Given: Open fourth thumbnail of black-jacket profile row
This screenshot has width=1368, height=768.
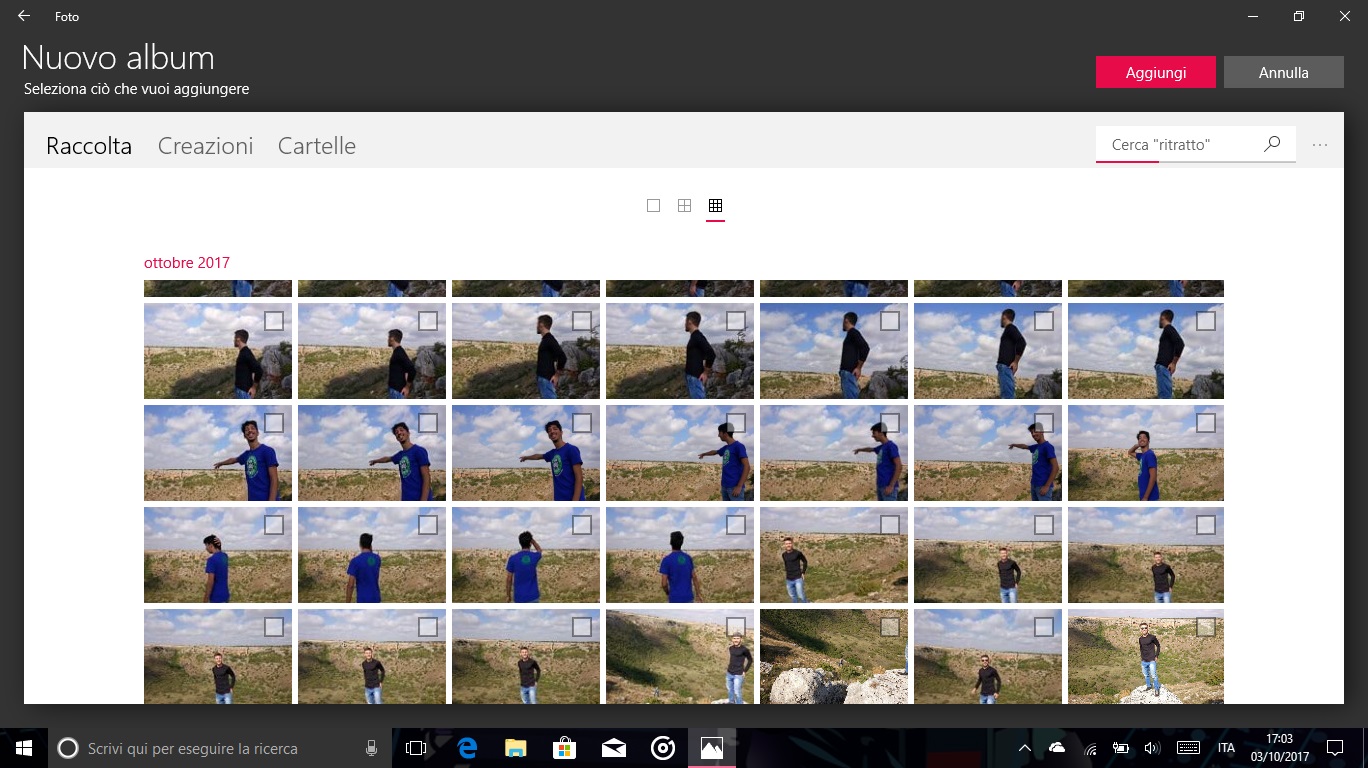Looking at the screenshot, I should (680, 351).
